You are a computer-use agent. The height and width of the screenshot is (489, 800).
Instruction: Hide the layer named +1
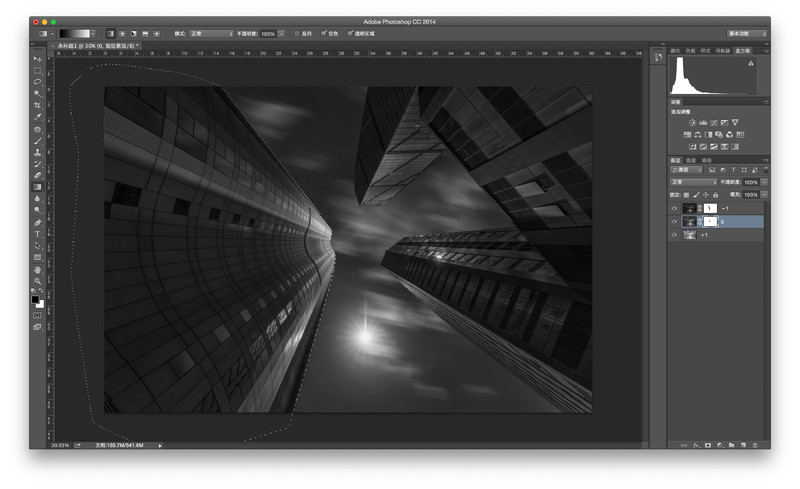[x=674, y=235]
